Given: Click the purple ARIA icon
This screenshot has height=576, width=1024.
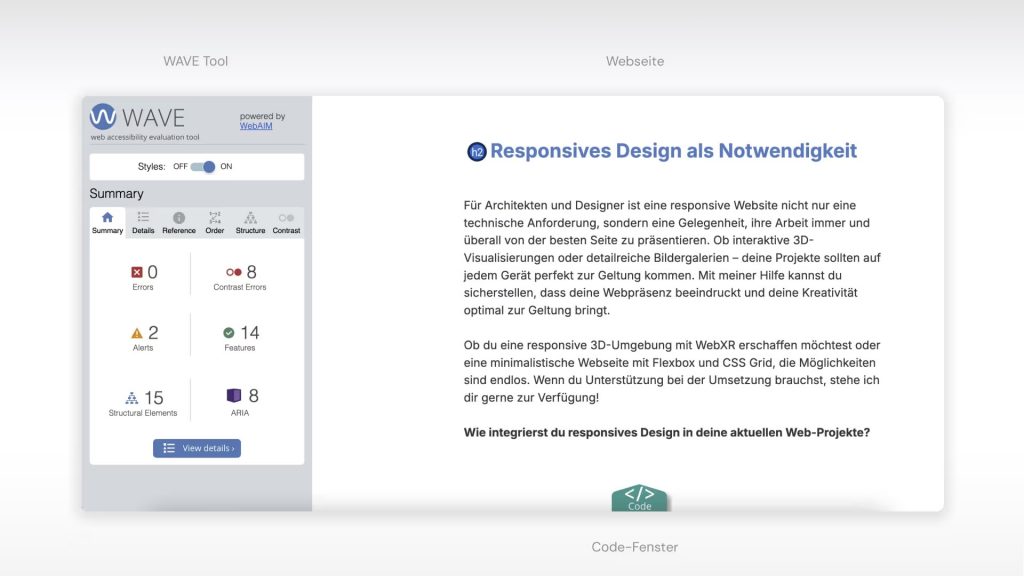Looking at the screenshot, I should tap(234, 396).
